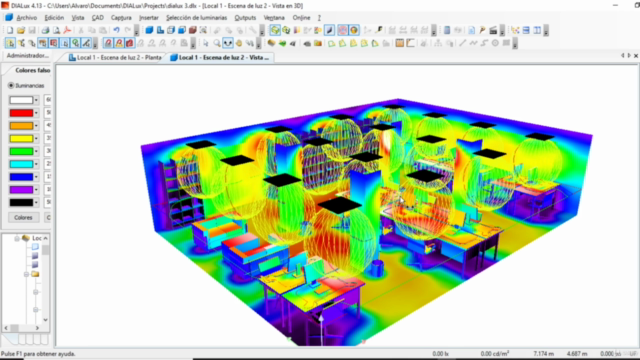The width and height of the screenshot is (640, 360).
Task: Click the Undo arrow icon
Action: coord(116,30)
